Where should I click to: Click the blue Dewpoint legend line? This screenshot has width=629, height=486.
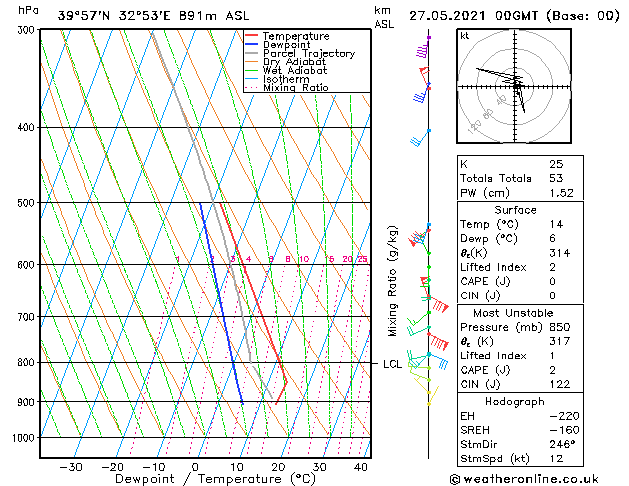tap(252, 44)
